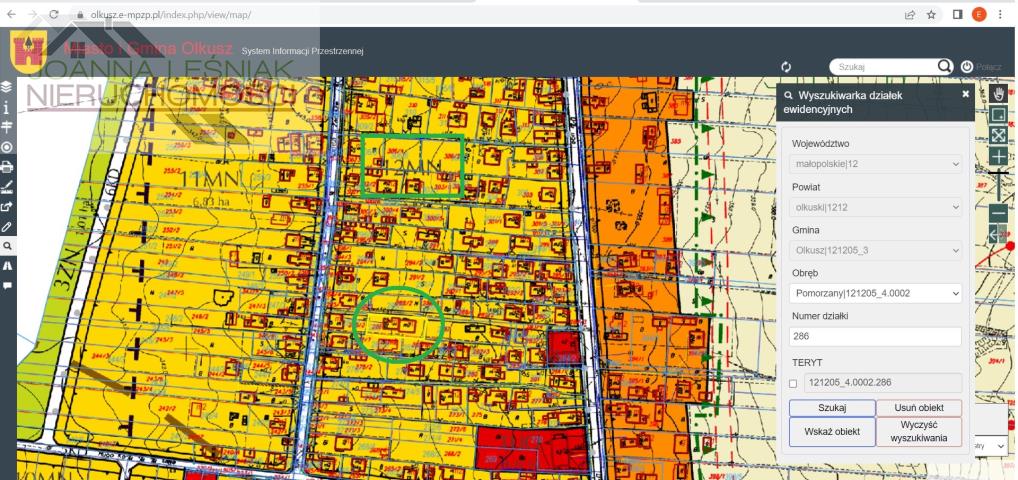Click the Wyczyść wyszukiwania button
This screenshot has width=1018, height=480.
[918, 432]
